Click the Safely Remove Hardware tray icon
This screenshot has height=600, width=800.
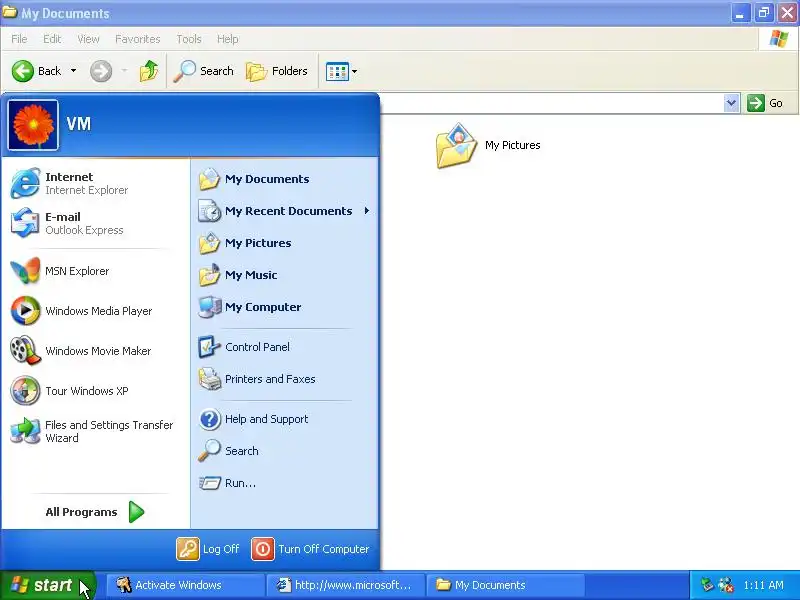click(x=707, y=585)
